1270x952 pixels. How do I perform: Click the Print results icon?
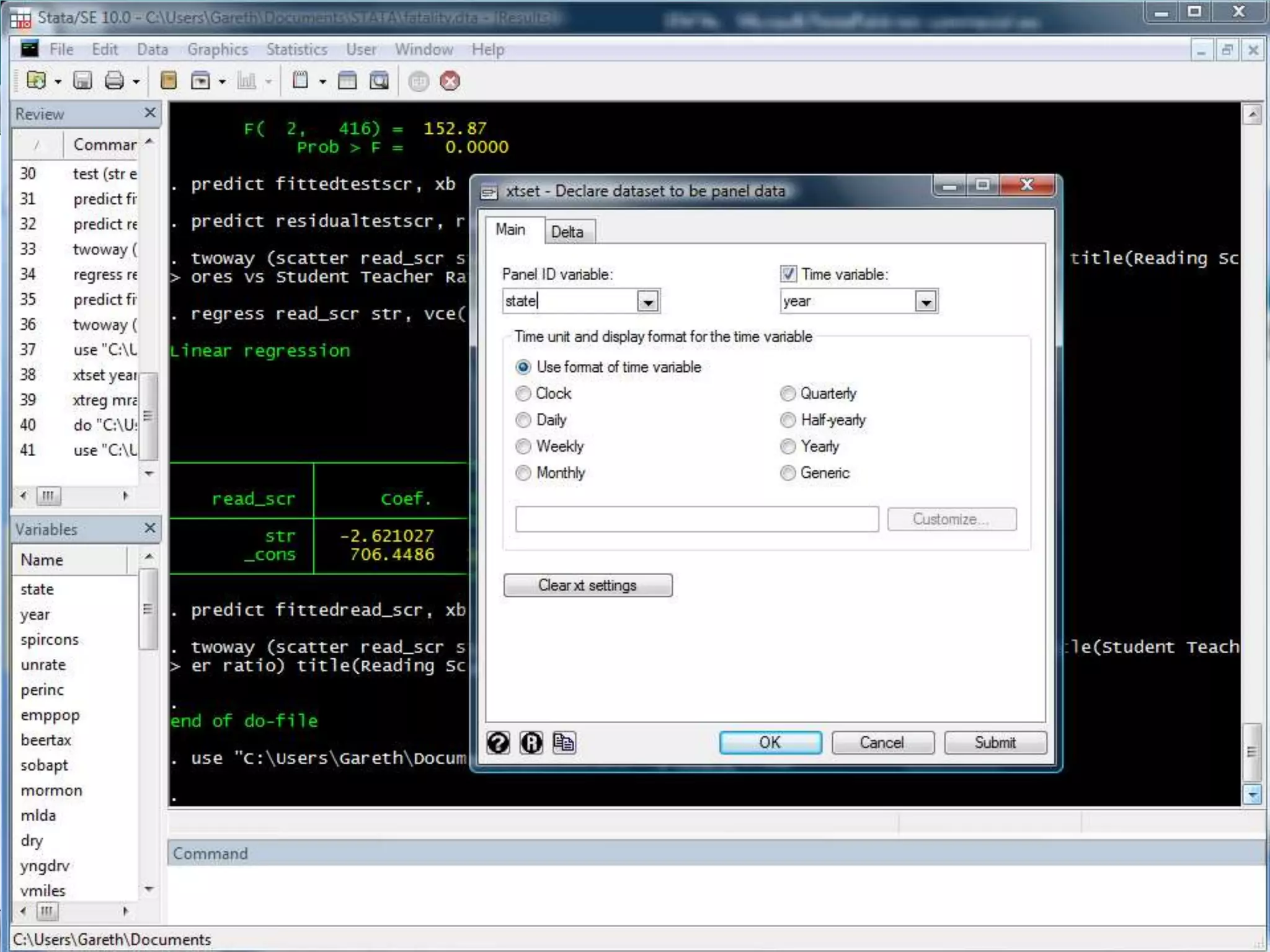(x=114, y=81)
